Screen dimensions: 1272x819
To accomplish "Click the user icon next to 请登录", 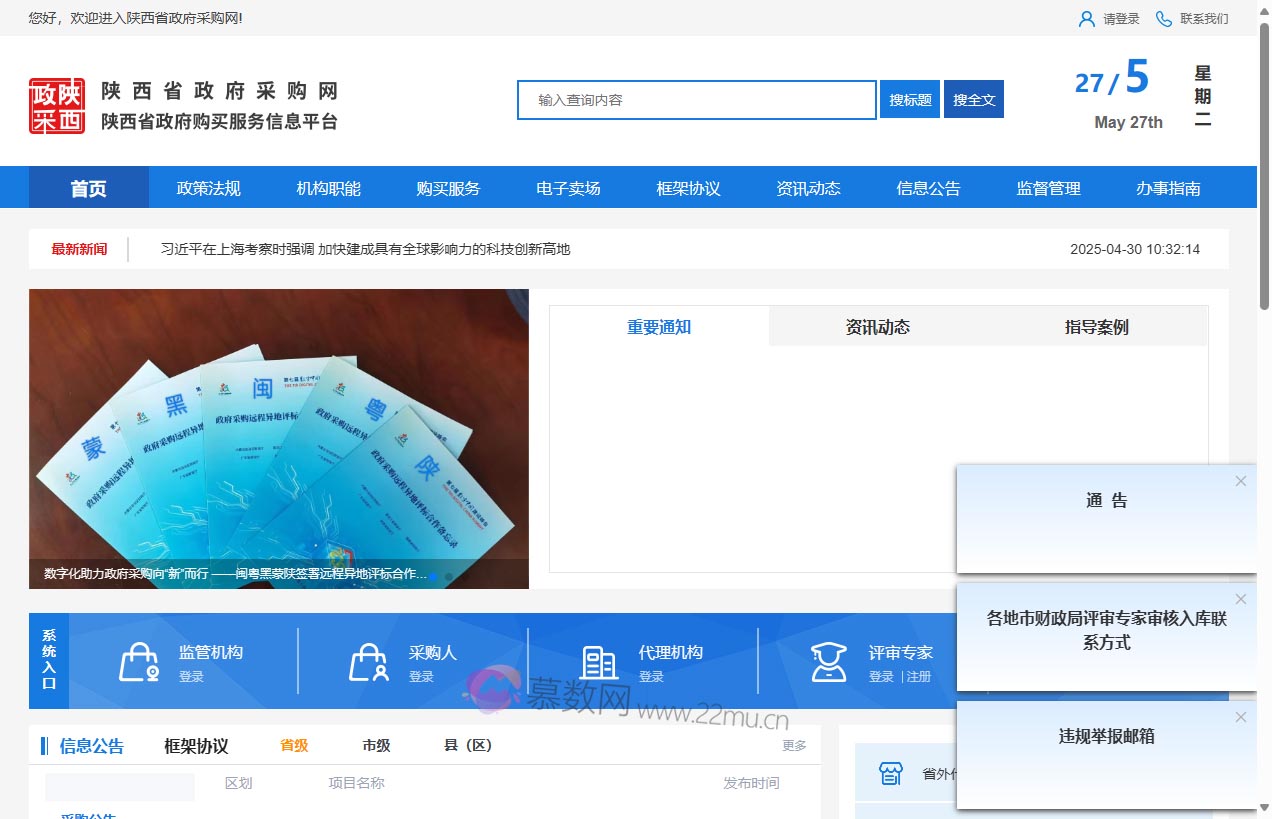I will 1087,18.
